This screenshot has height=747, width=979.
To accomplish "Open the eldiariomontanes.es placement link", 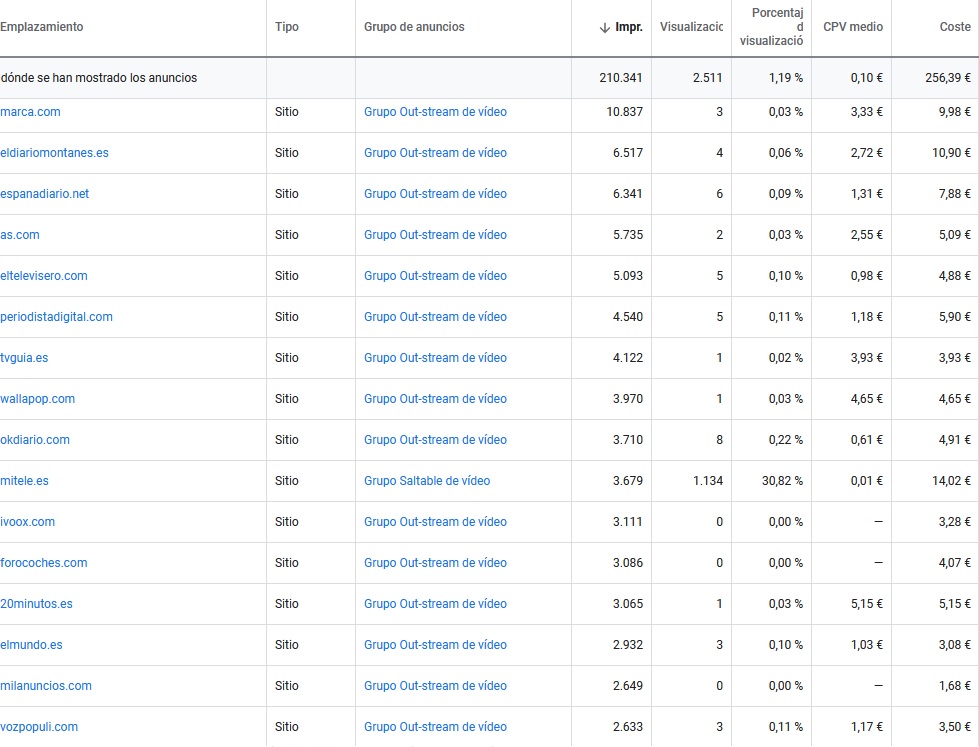I will [x=55, y=153].
